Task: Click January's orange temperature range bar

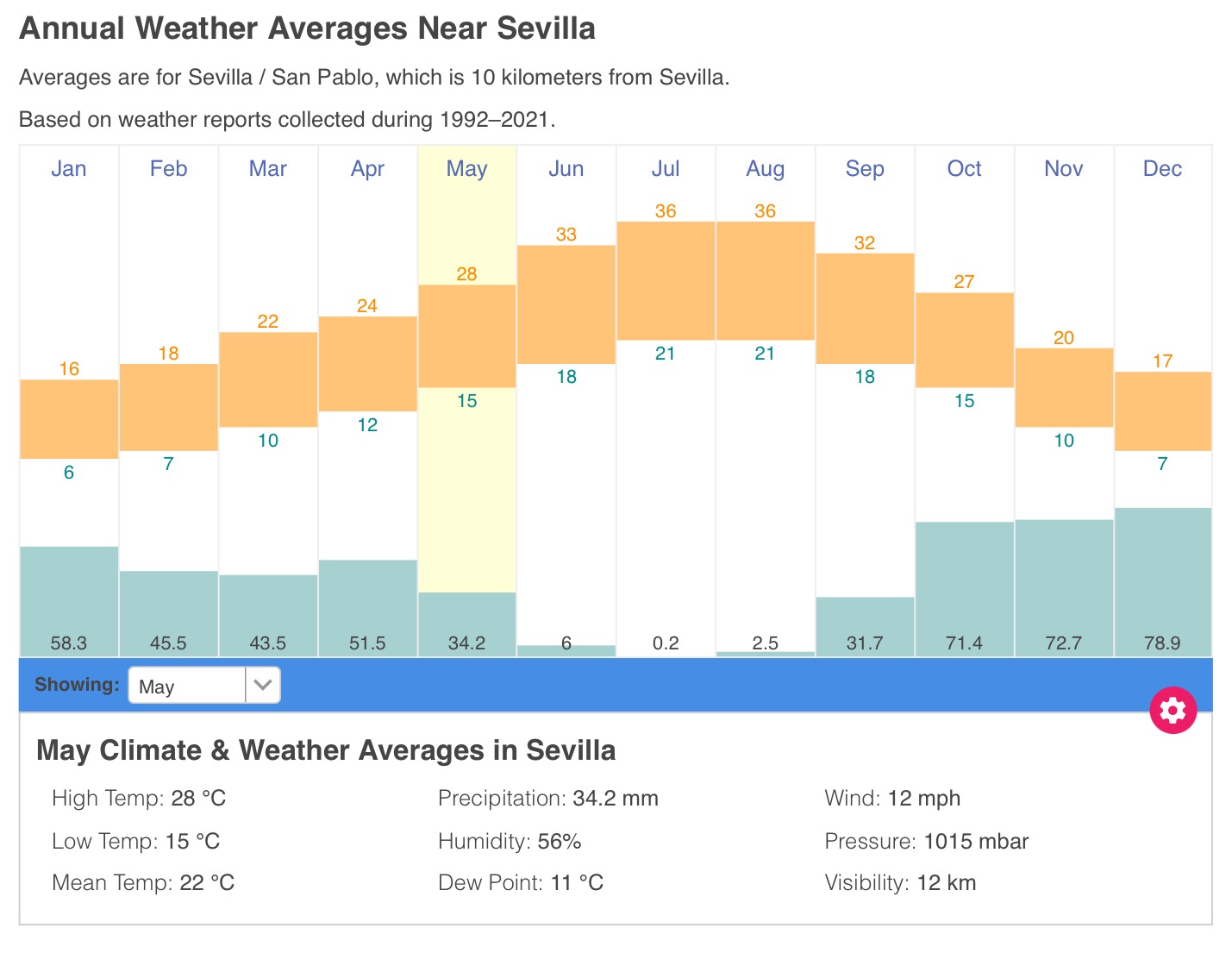Action: pyautogui.click(x=69, y=419)
